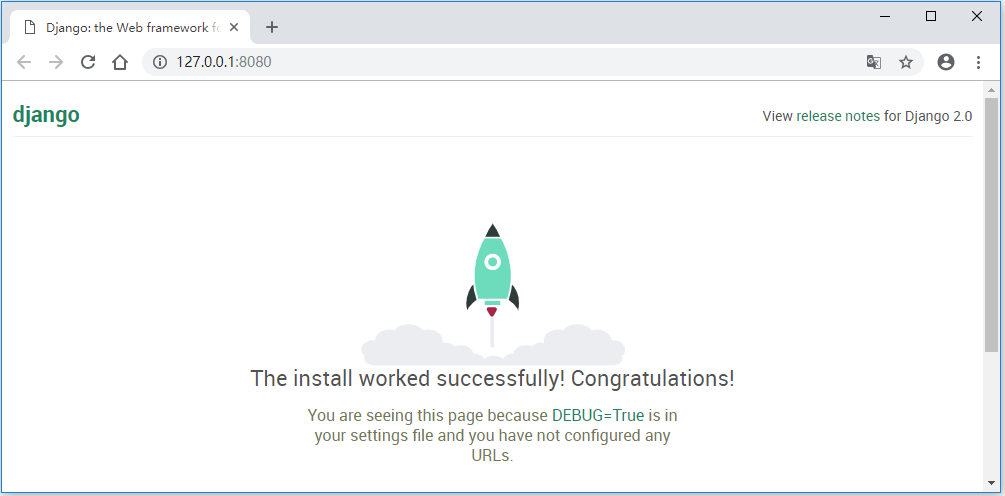The image size is (1005, 496).
Task: Click the page scrollbar thumb
Action: point(991,224)
